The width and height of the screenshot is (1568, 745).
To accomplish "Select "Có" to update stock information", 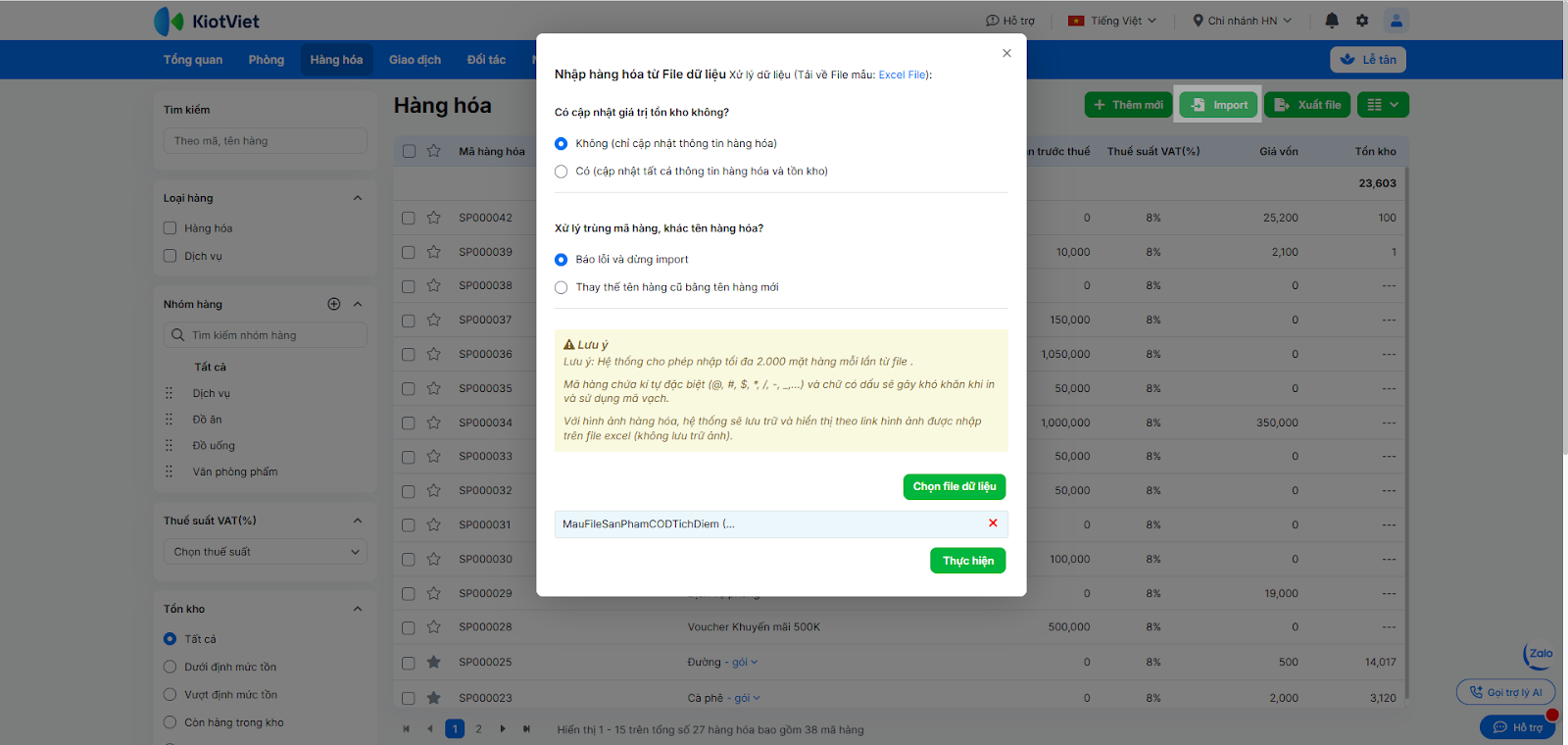I will coord(562,172).
